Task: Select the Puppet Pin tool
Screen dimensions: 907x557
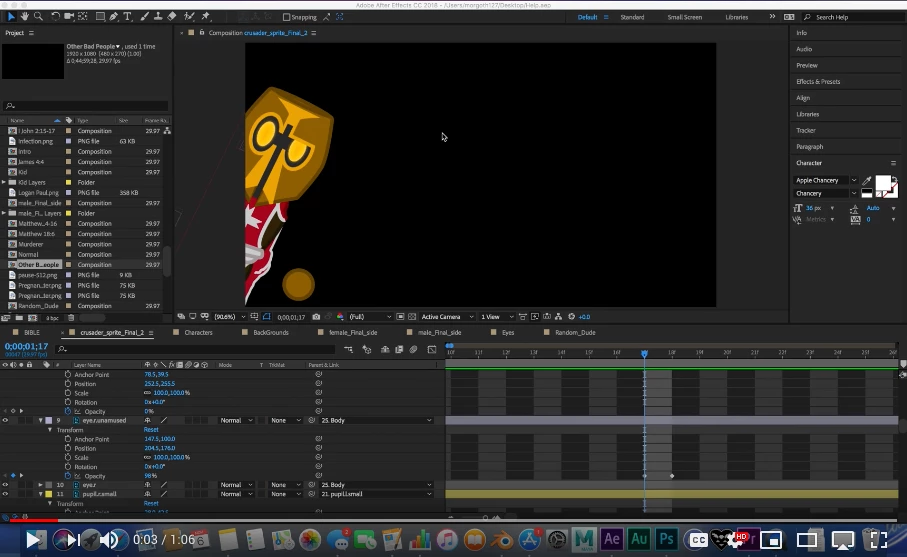Action: point(205,17)
